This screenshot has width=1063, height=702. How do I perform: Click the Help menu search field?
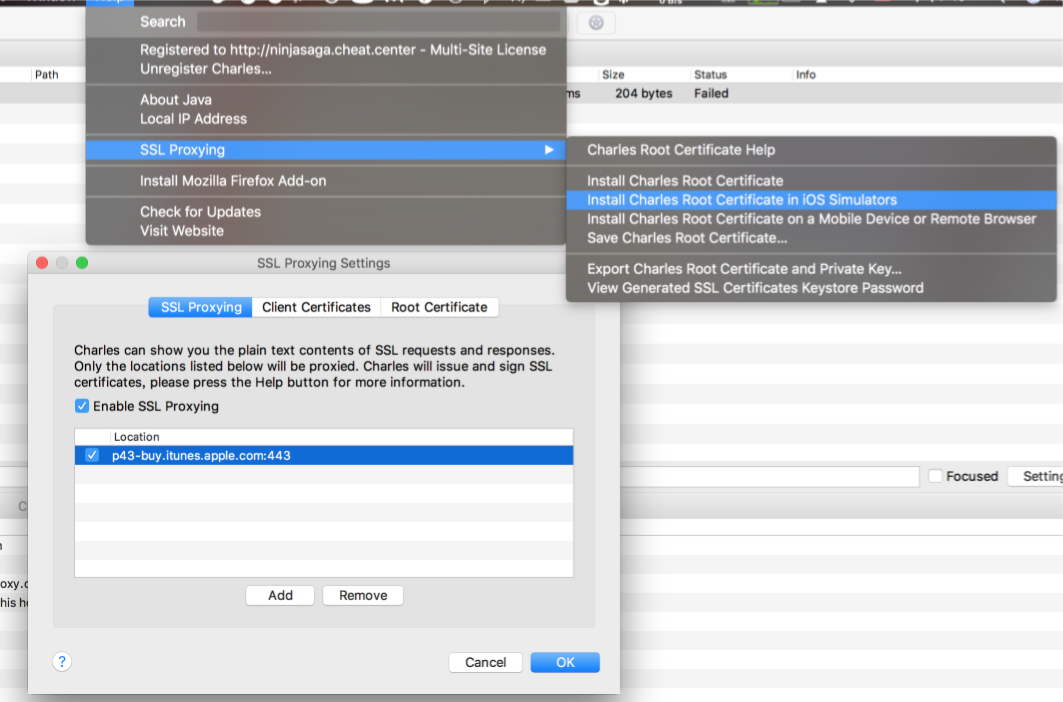[x=378, y=21]
